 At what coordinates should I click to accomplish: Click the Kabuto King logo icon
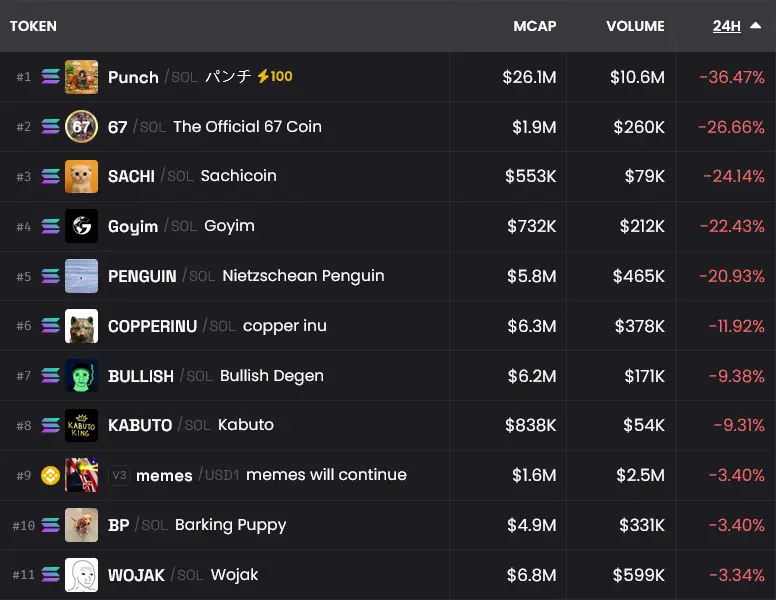point(81,425)
